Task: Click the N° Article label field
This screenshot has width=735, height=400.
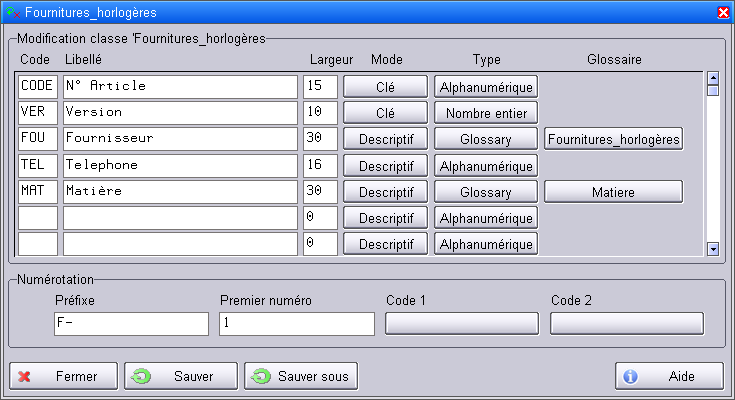Action: tap(180, 87)
